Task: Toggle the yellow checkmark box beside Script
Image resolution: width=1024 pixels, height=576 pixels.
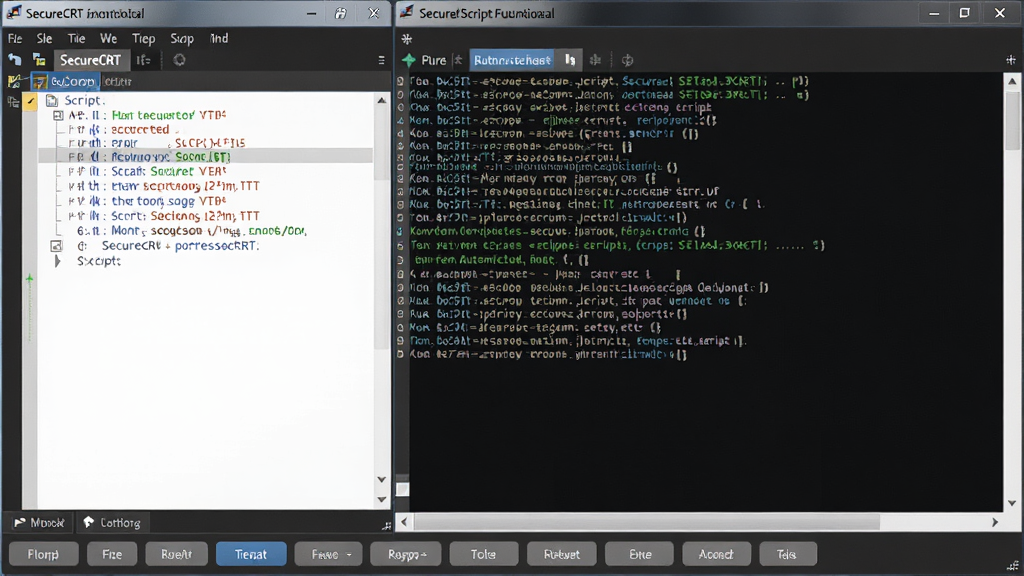Action: click(x=31, y=101)
